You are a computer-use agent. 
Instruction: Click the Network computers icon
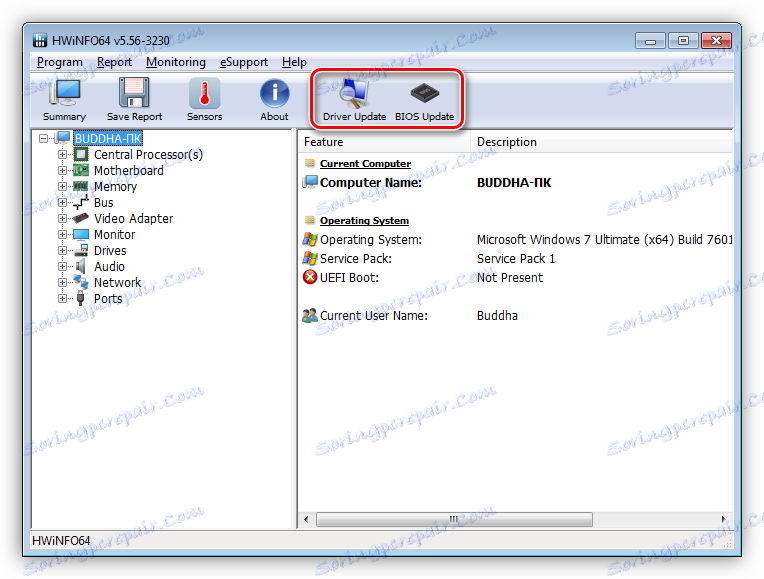tap(81, 282)
